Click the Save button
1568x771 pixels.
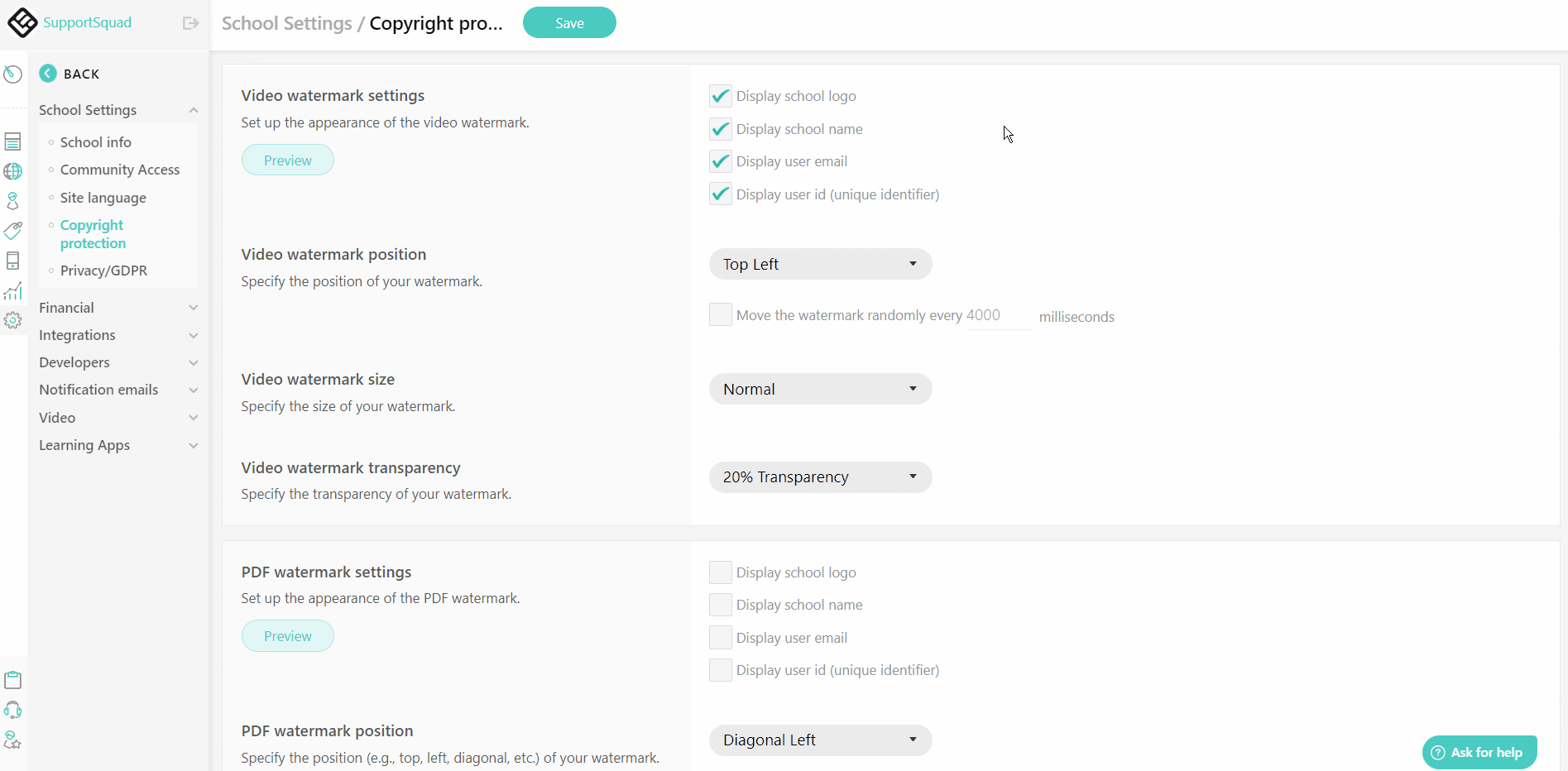pyautogui.click(x=569, y=23)
